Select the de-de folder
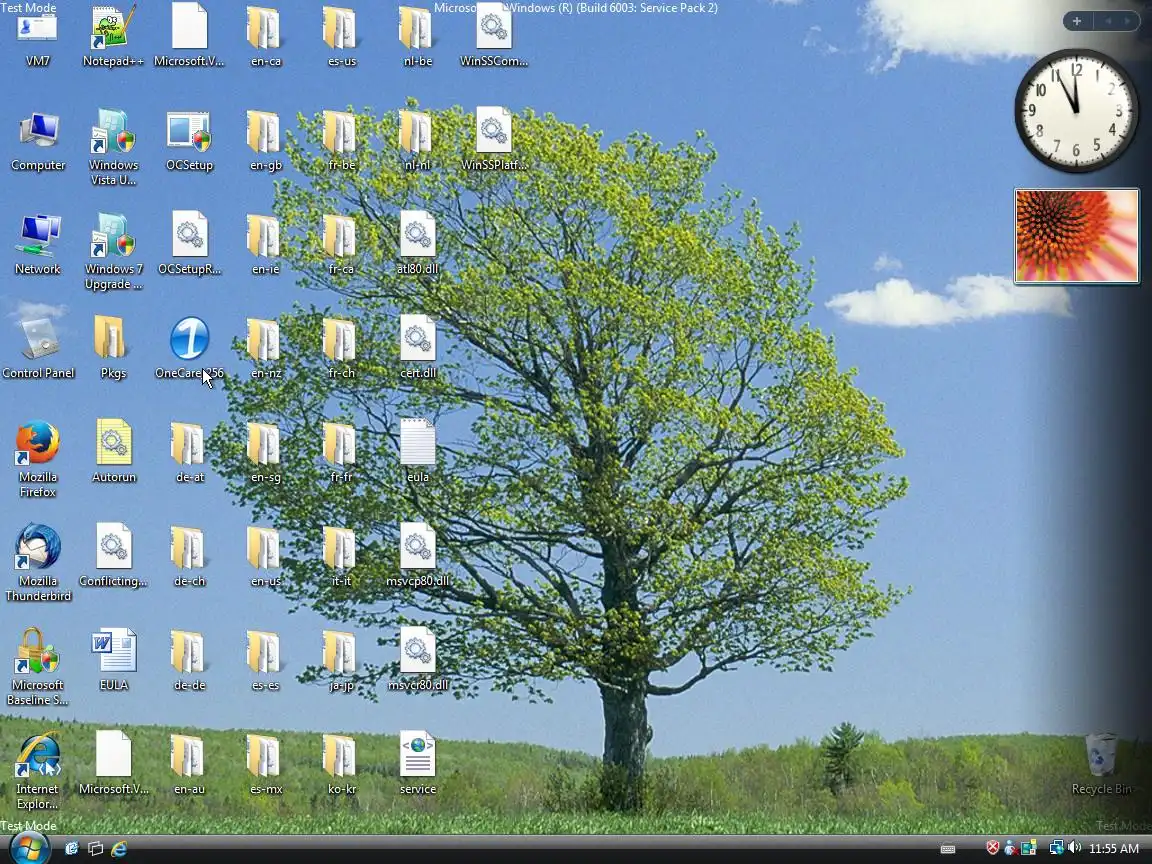The width and height of the screenshot is (1152, 864). point(190,660)
